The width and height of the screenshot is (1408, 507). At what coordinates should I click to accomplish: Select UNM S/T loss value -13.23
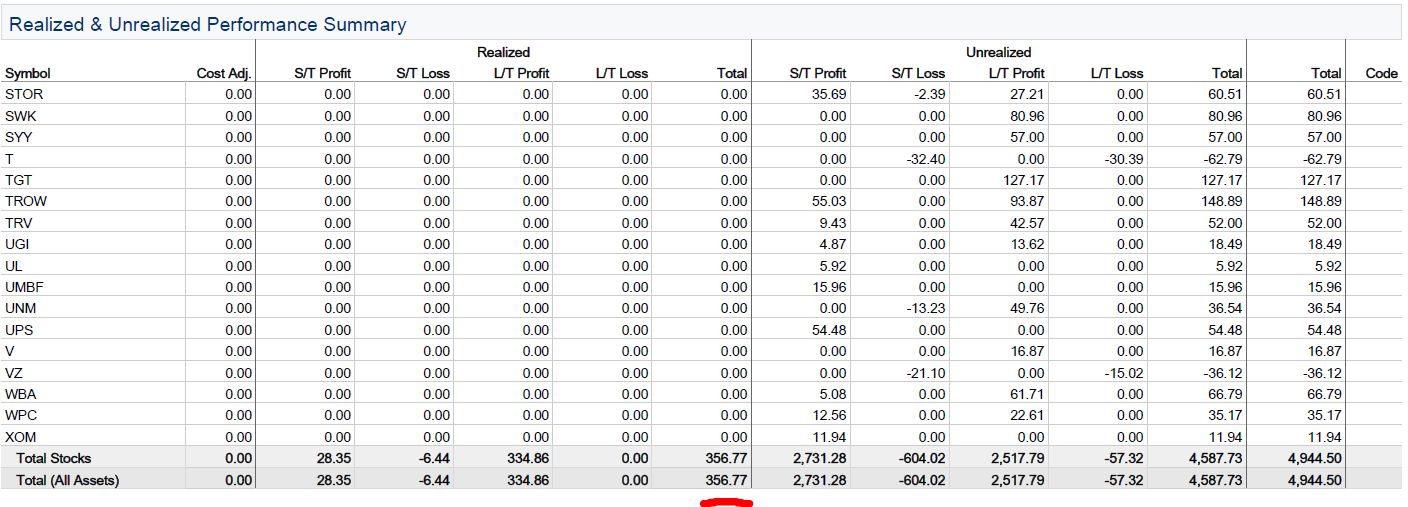tap(924, 308)
